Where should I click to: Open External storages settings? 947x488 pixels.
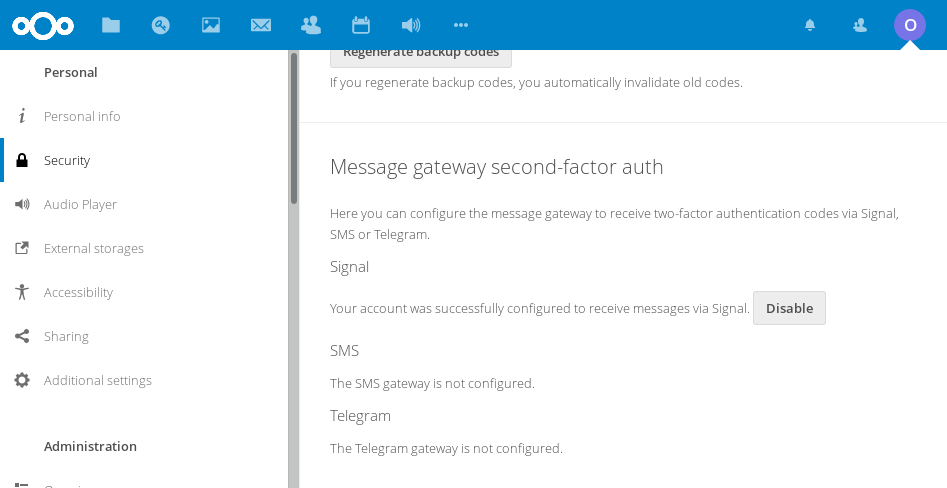point(94,248)
